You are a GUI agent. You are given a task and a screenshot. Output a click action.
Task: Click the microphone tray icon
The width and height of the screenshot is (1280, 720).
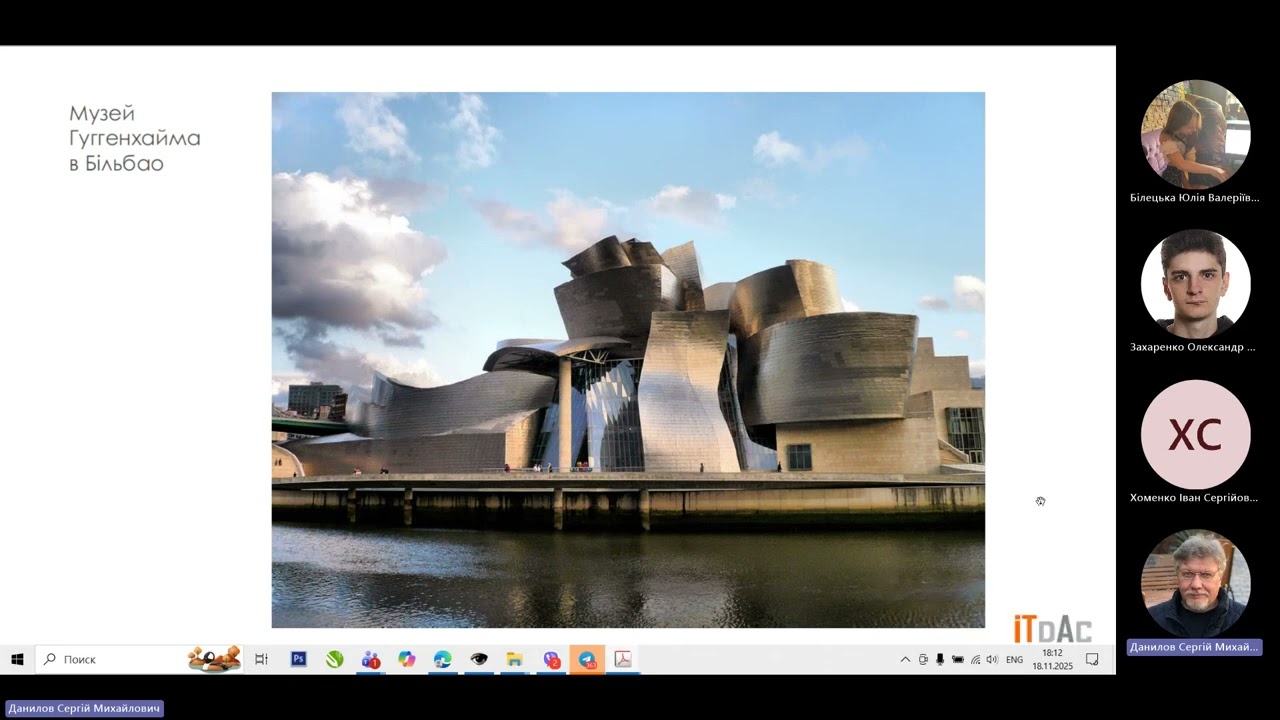click(x=940, y=659)
